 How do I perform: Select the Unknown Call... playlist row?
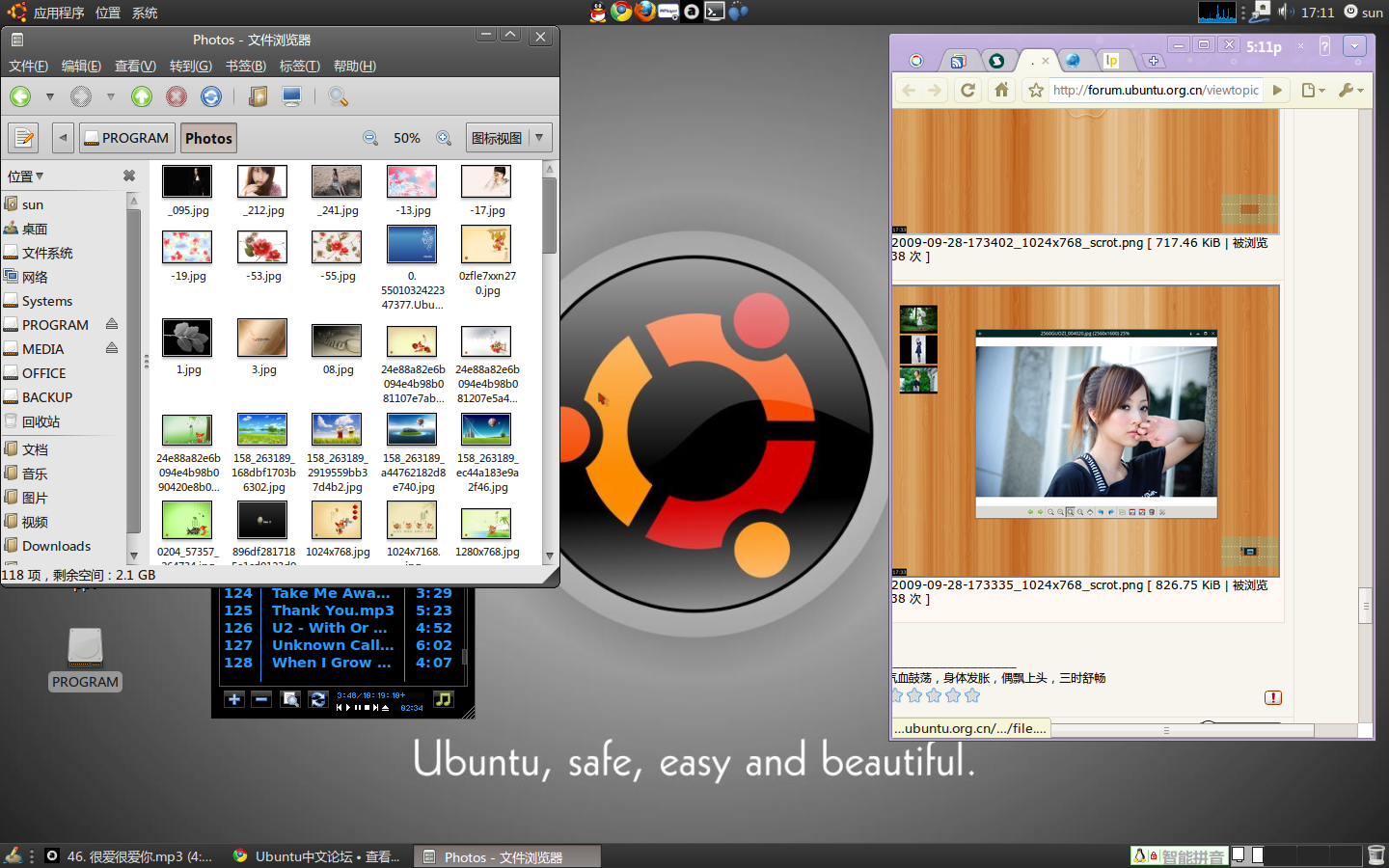coord(338,645)
